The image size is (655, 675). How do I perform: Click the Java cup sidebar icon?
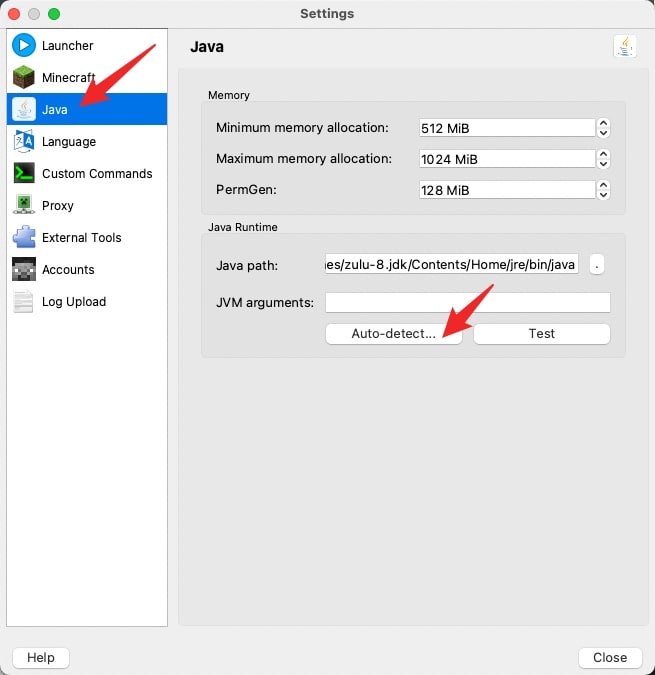pyautogui.click(x=24, y=109)
